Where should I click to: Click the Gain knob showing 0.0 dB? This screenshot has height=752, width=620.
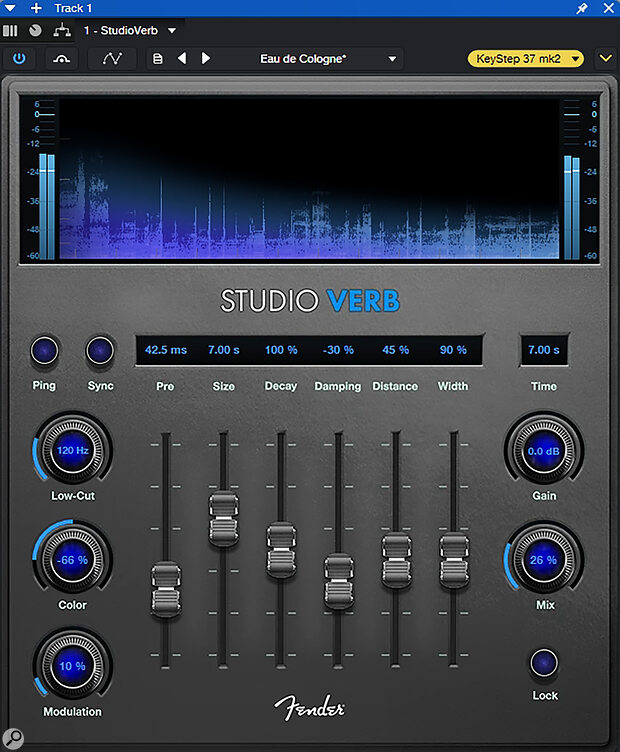tap(544, 451)
